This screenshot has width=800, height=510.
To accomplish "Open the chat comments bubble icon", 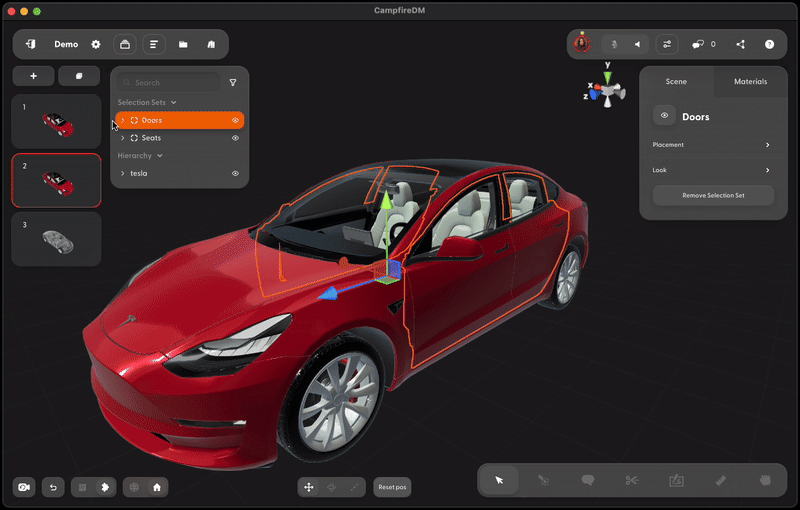I will [697, 44].
